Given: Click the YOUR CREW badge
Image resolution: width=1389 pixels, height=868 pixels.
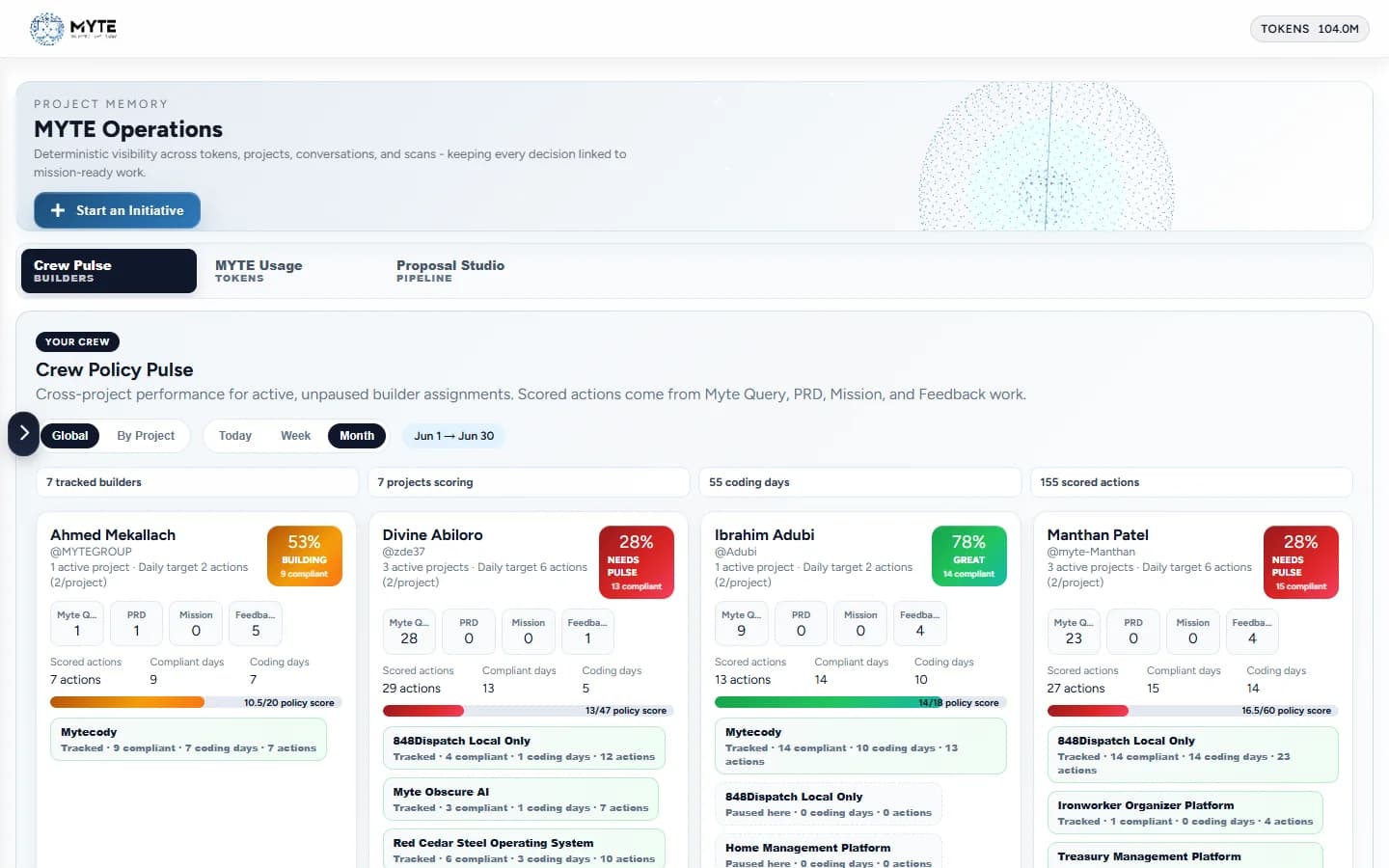Looking at the screenshot, I should (77, 341).
